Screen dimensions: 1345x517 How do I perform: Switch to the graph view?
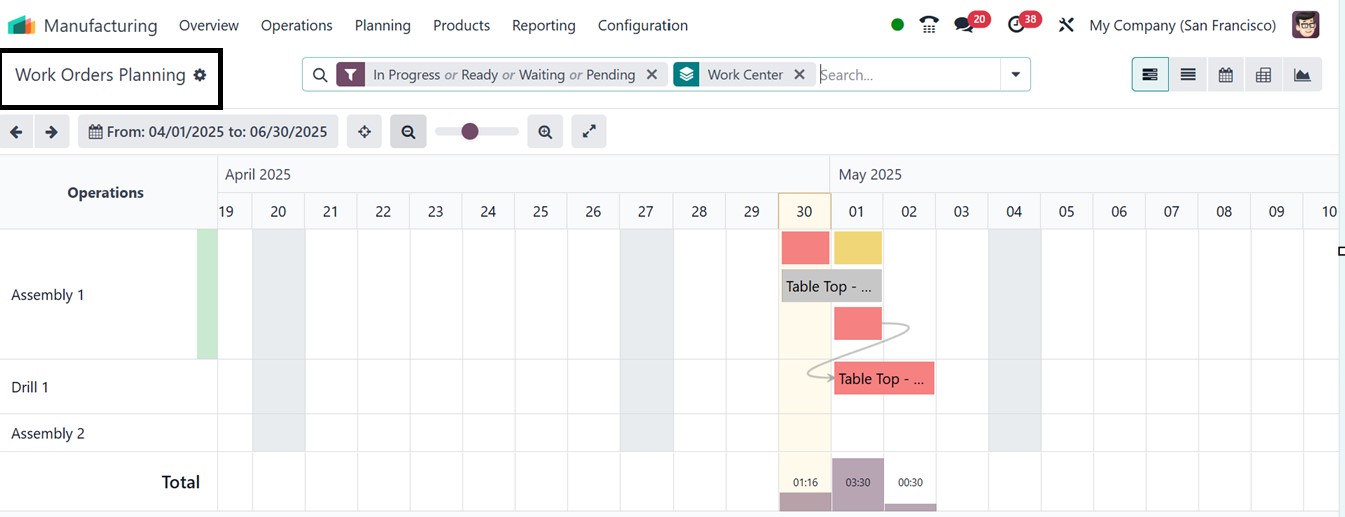coord(1302,75)
